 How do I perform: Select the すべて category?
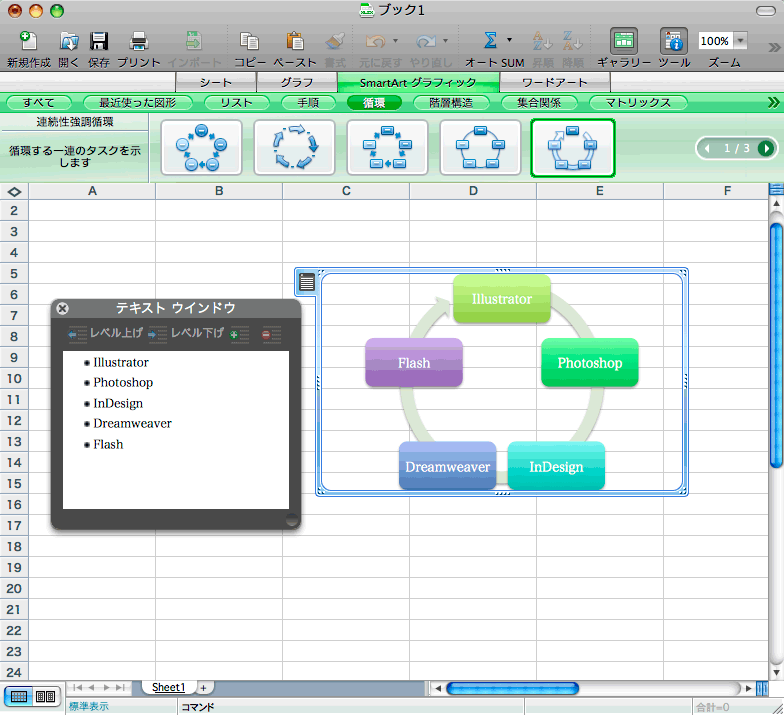tap(38, 102)
